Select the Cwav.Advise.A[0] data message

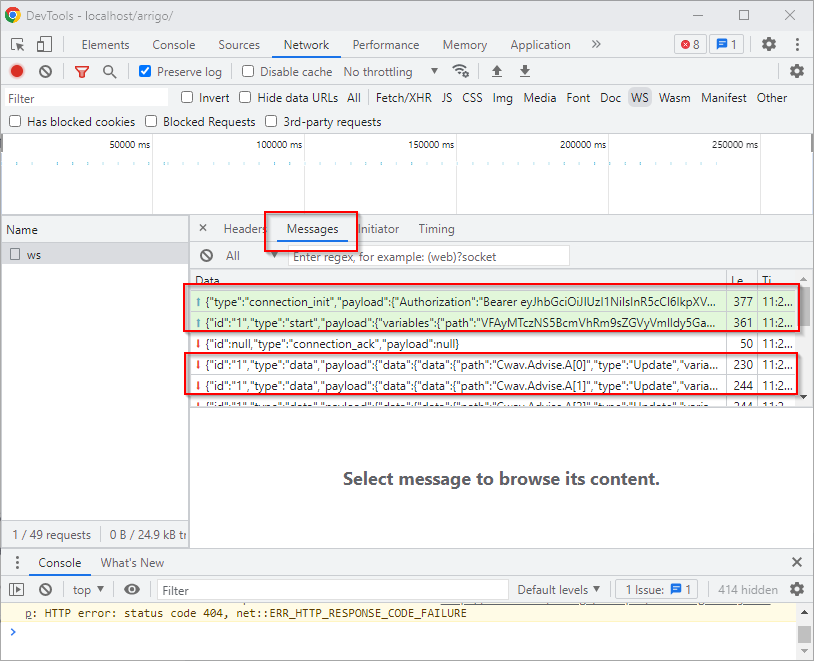coord(491,365)
